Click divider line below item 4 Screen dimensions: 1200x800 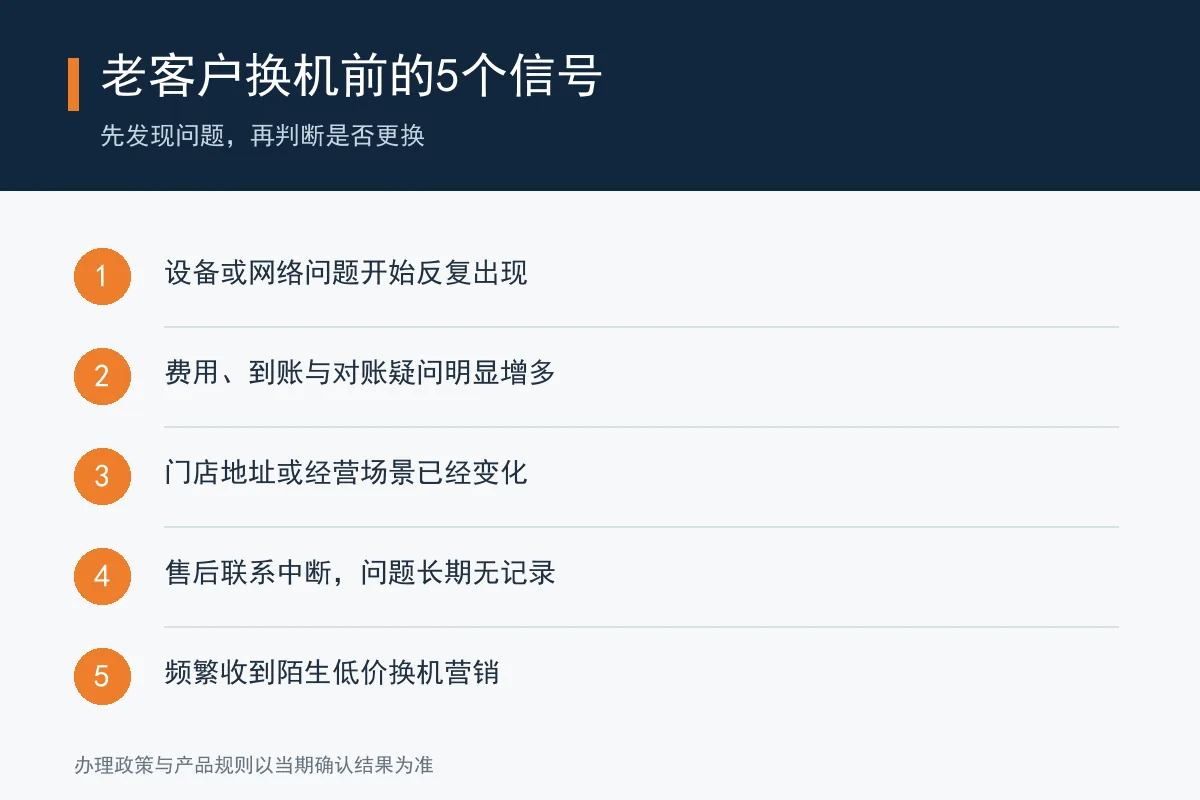click(x=641, y=627)
